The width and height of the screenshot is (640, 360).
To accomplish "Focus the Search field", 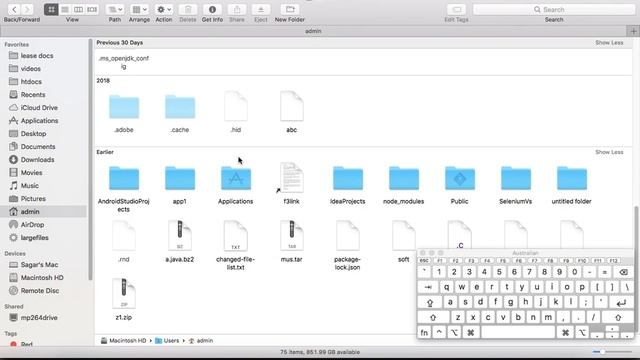I will pos(554,9).
